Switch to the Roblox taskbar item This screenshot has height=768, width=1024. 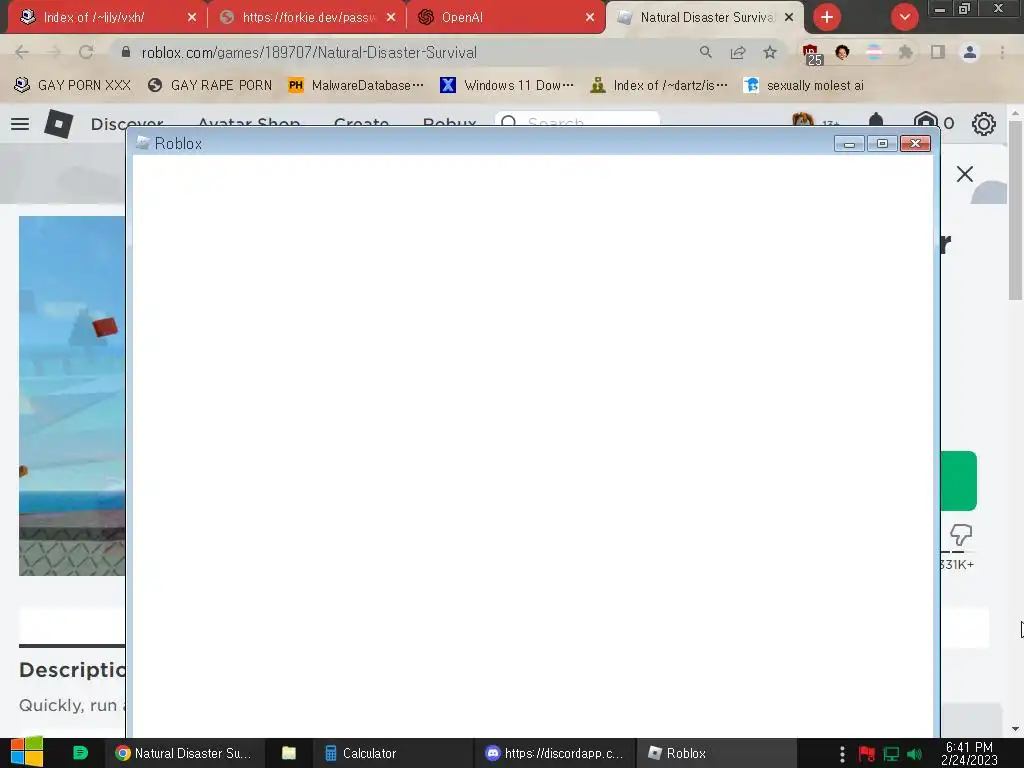(717, 753)
